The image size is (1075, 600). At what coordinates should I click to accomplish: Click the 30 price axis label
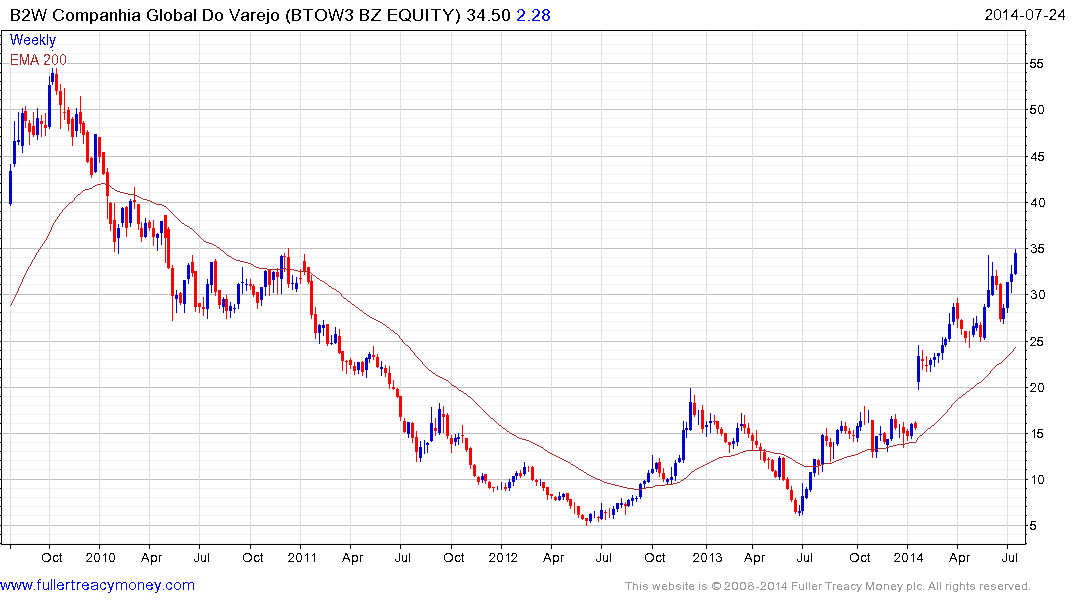1037,295
